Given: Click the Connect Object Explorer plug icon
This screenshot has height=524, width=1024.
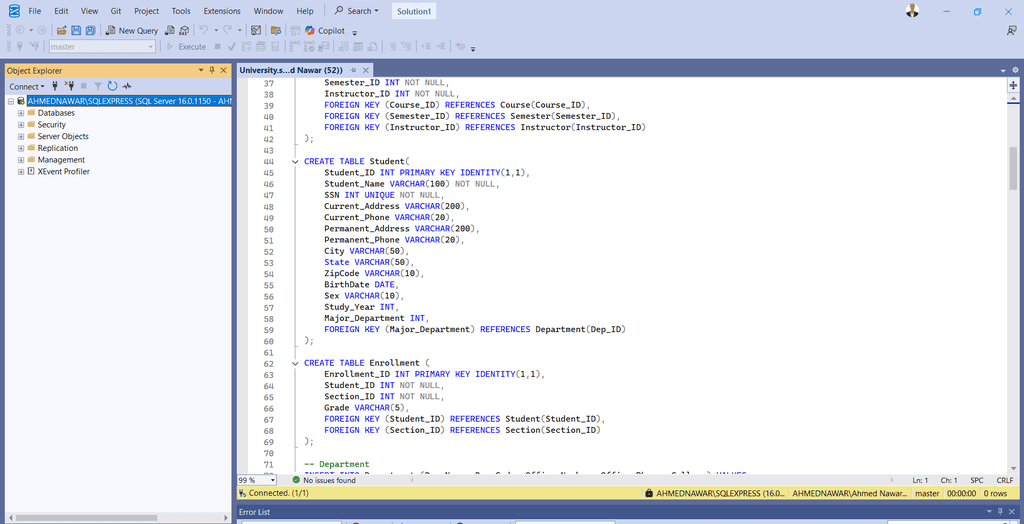Looking at the screenshot, I should [x=55, y=86].
